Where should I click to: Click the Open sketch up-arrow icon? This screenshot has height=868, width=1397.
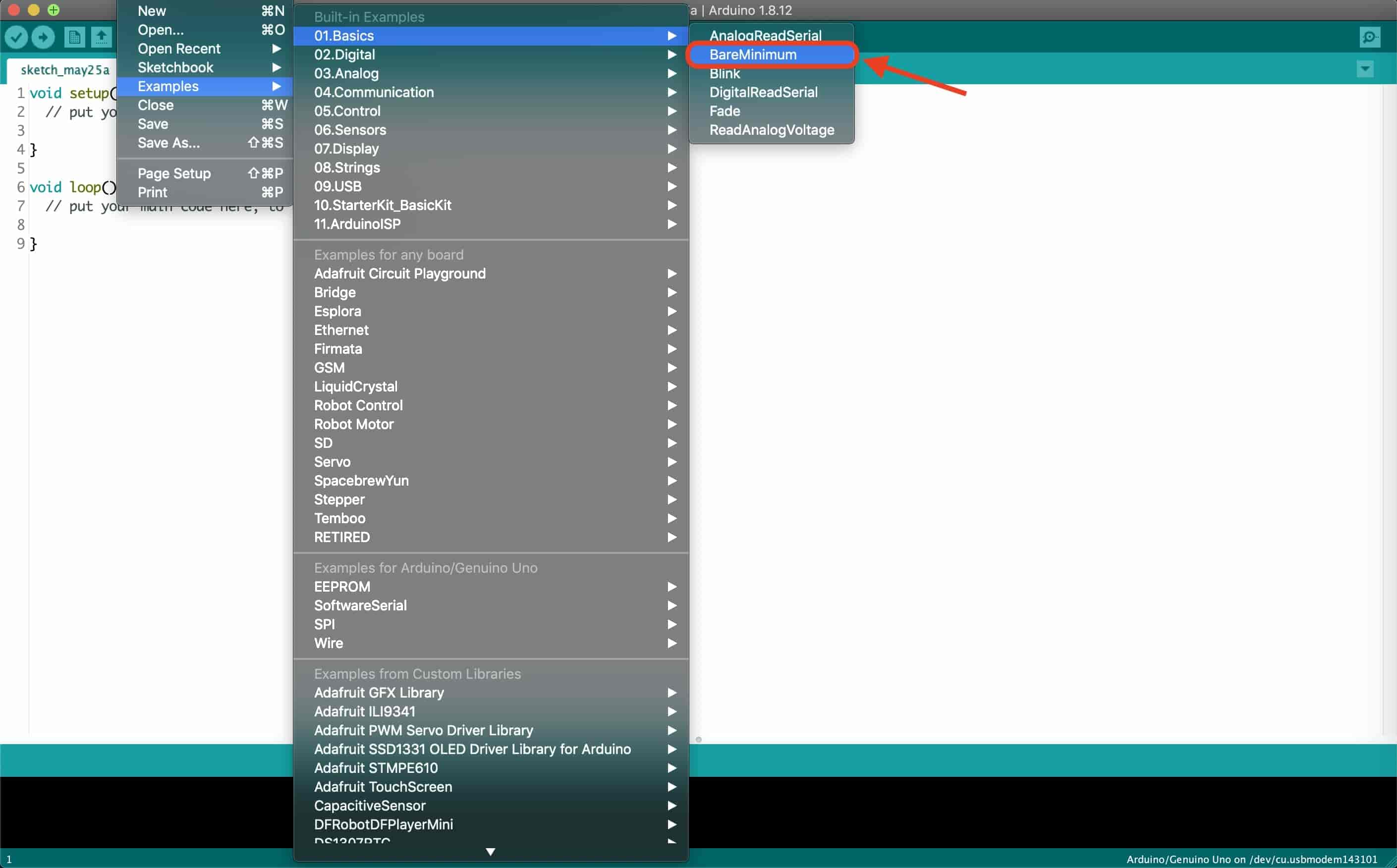tap(101, 37)
